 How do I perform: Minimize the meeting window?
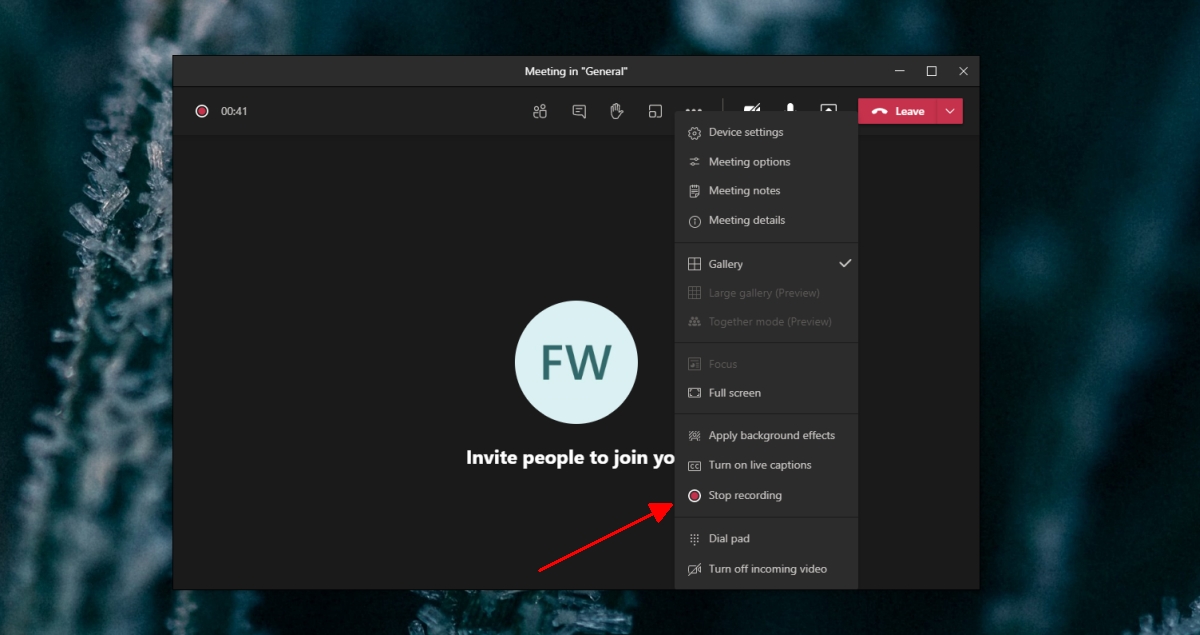(899, 71)
